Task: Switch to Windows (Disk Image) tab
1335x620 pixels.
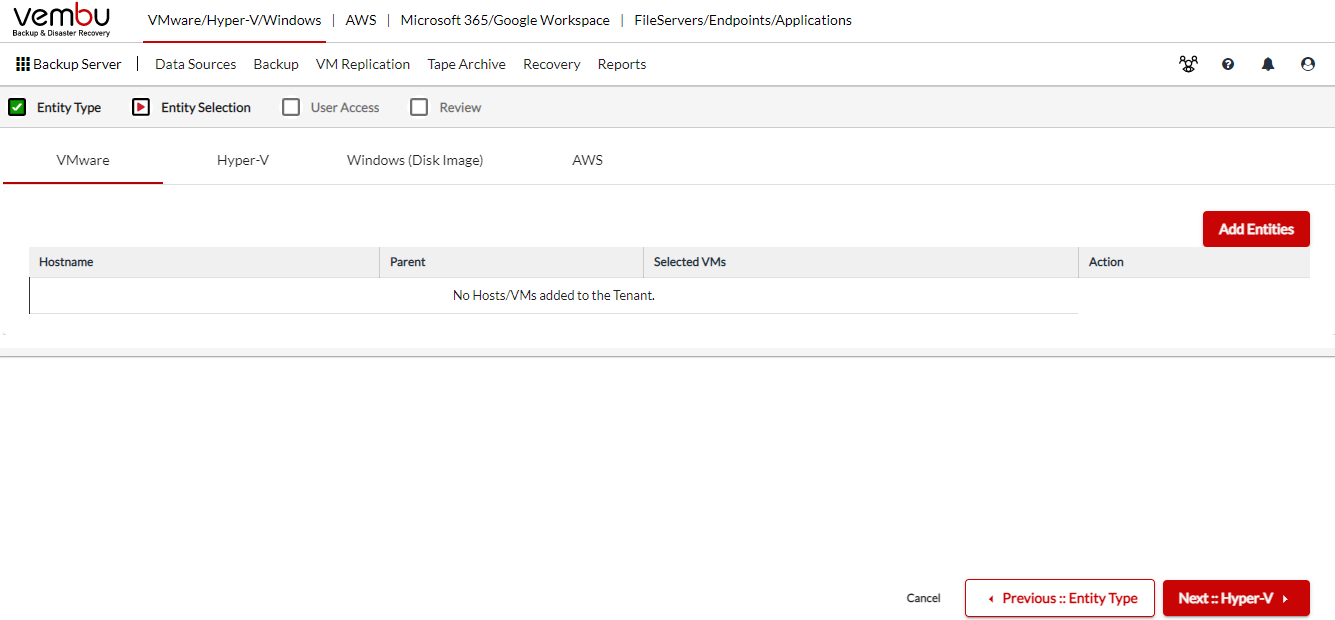Action: click(x=415, y=160)
